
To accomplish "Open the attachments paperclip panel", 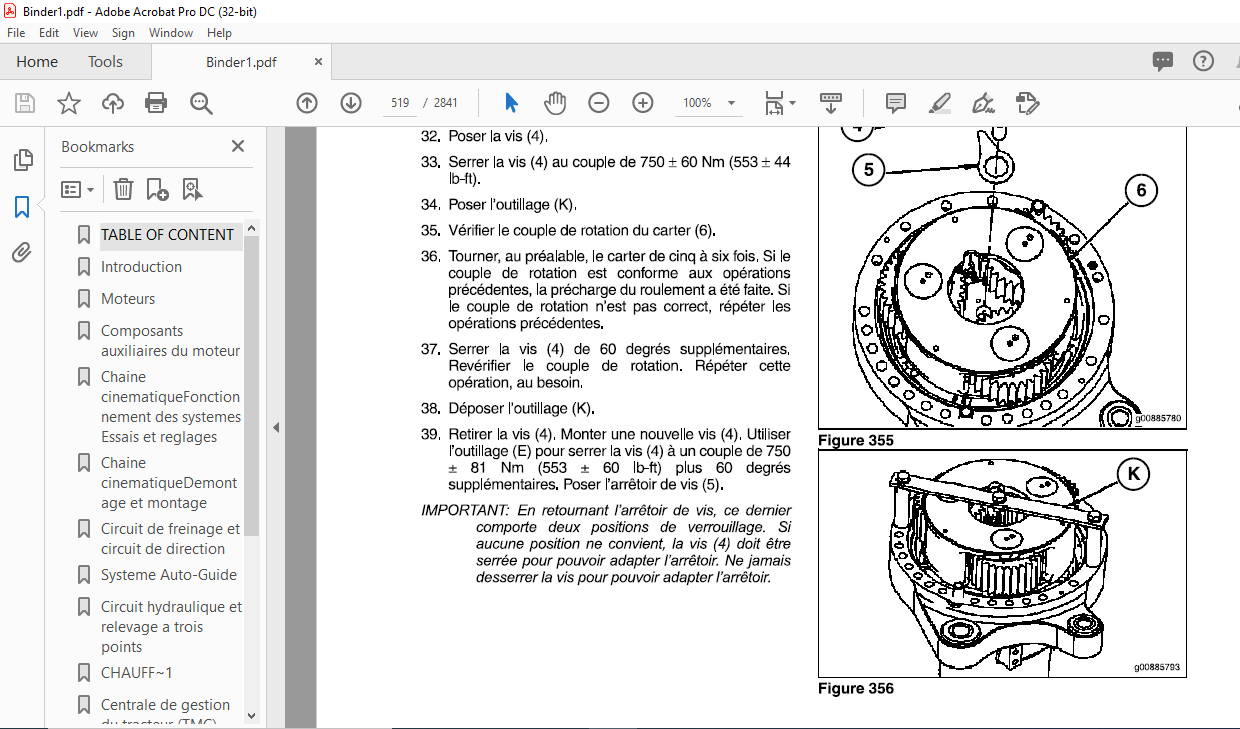I will [x=21, y=253].
